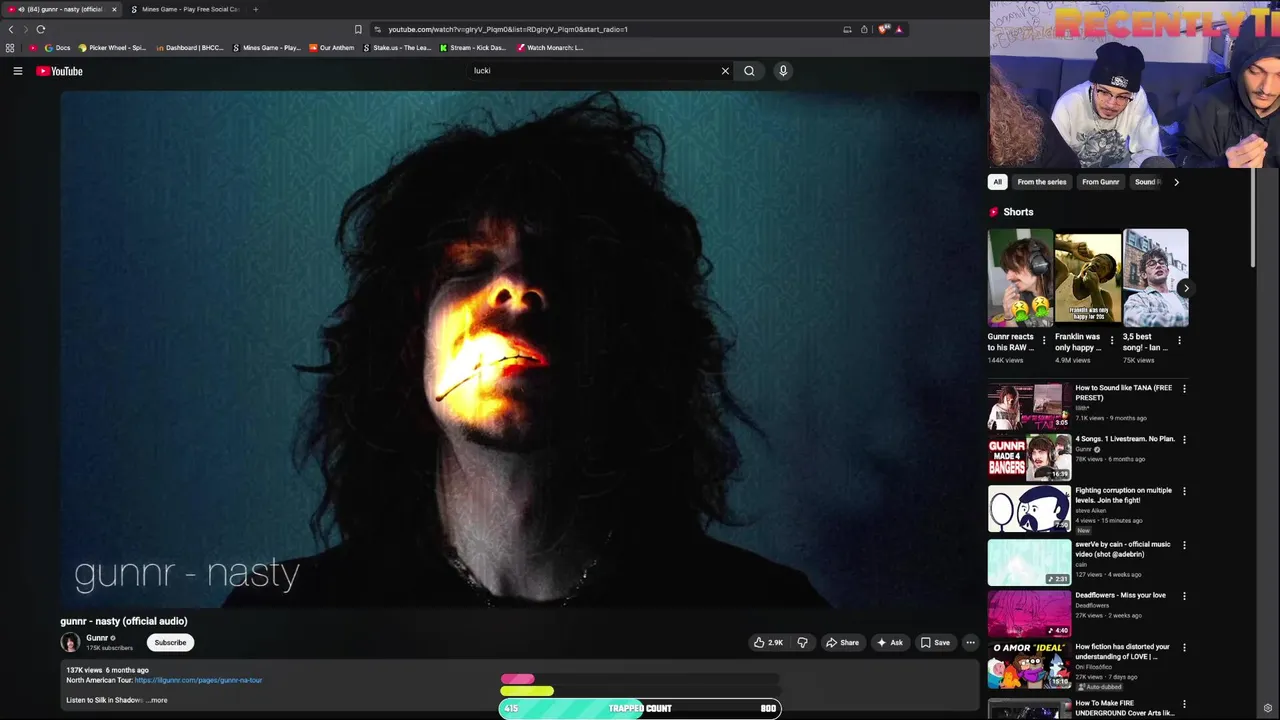Reload the page

[40, 29]
